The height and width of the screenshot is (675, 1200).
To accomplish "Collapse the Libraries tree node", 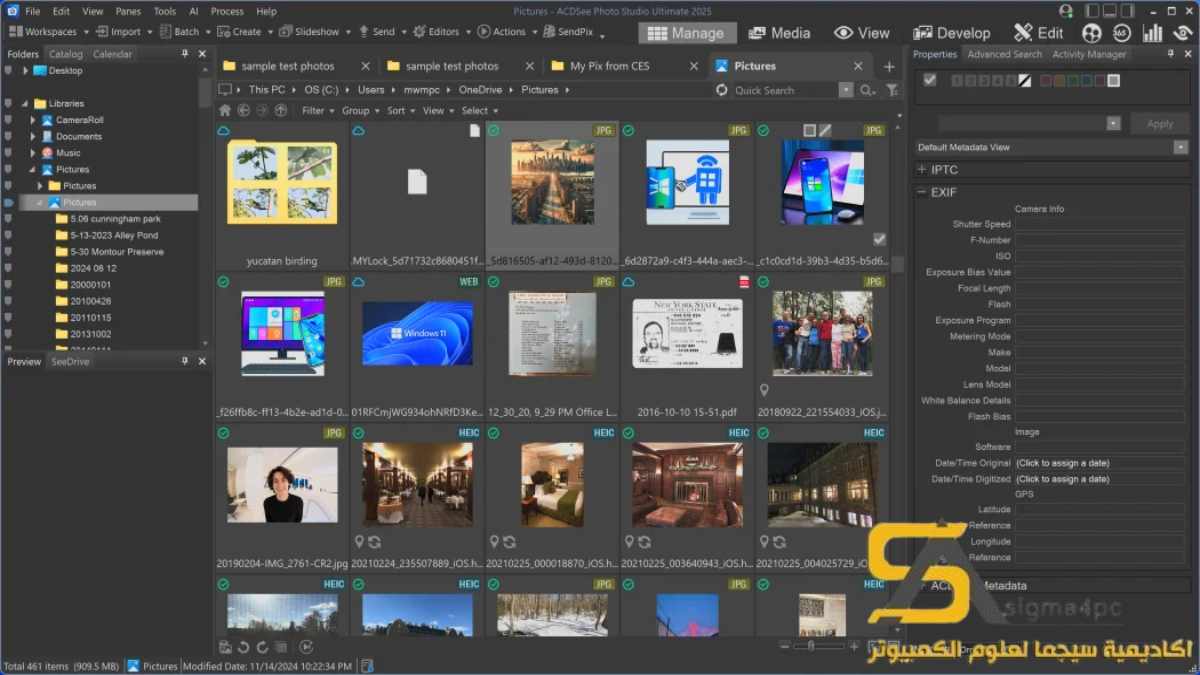I will tap(26, 103).
